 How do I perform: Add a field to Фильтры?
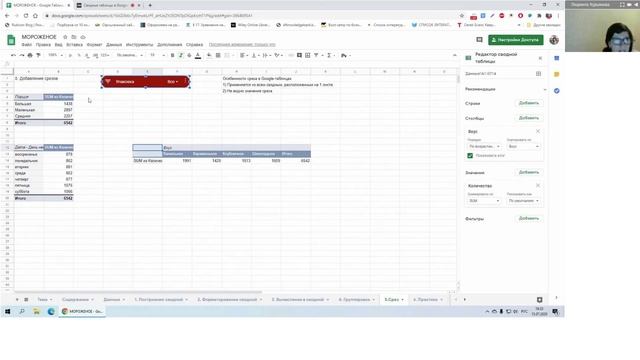529,218
